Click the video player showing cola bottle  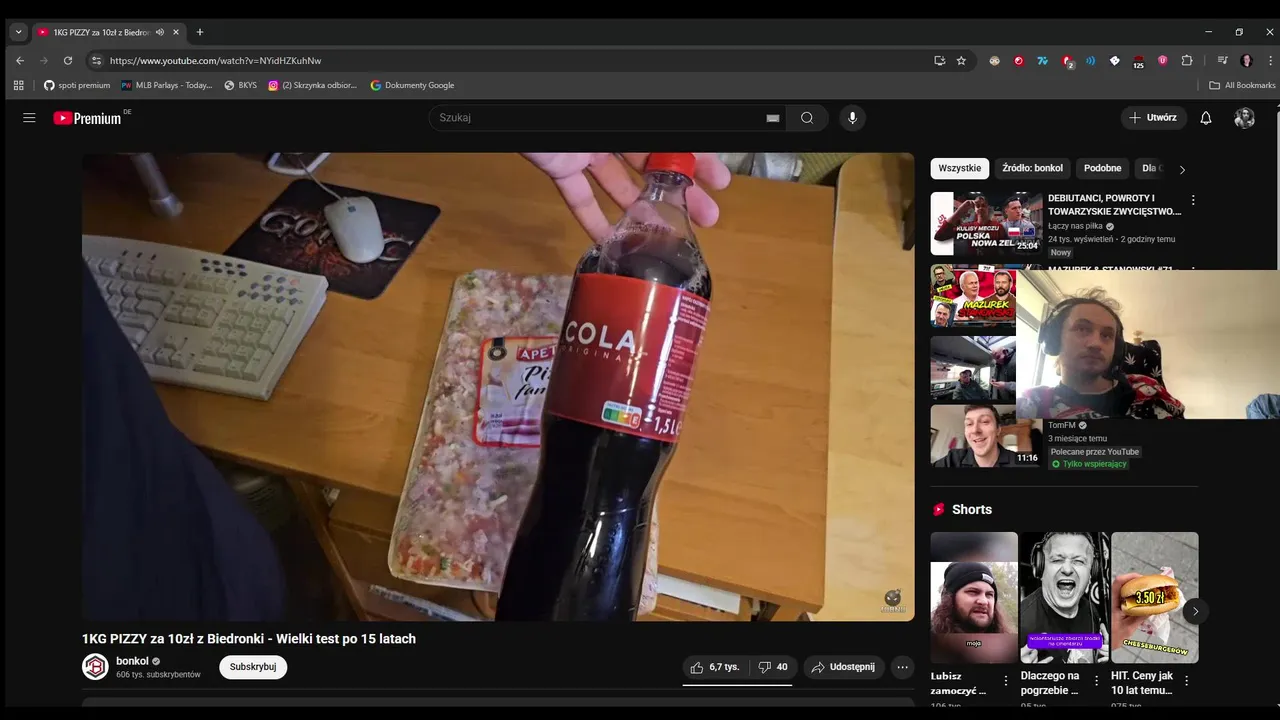tap(498, 387)
